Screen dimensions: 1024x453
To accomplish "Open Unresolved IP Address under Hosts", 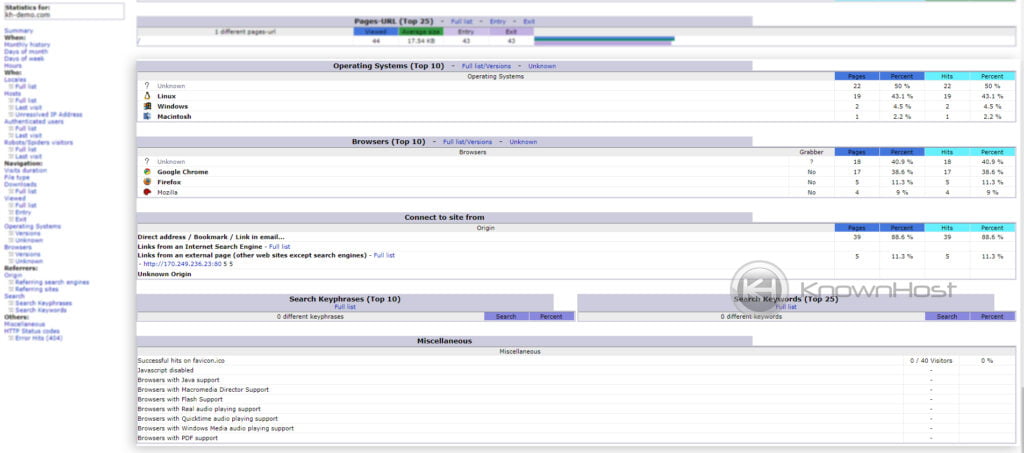I will point(48,115).
